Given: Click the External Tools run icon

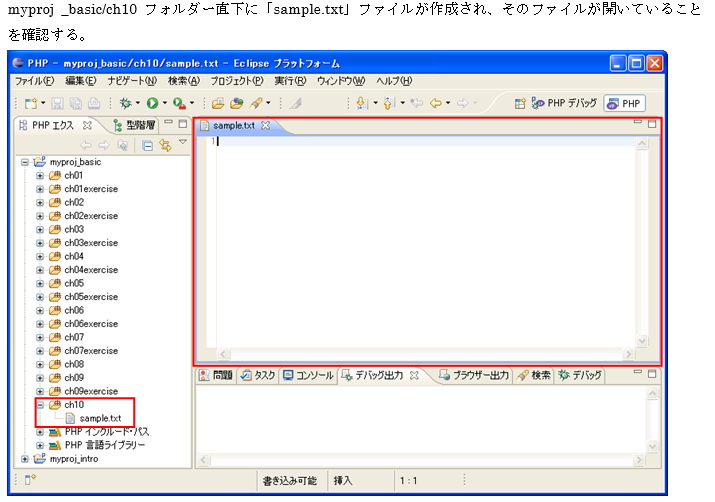Looking at the screenshot, I should [x=179, y=104].
